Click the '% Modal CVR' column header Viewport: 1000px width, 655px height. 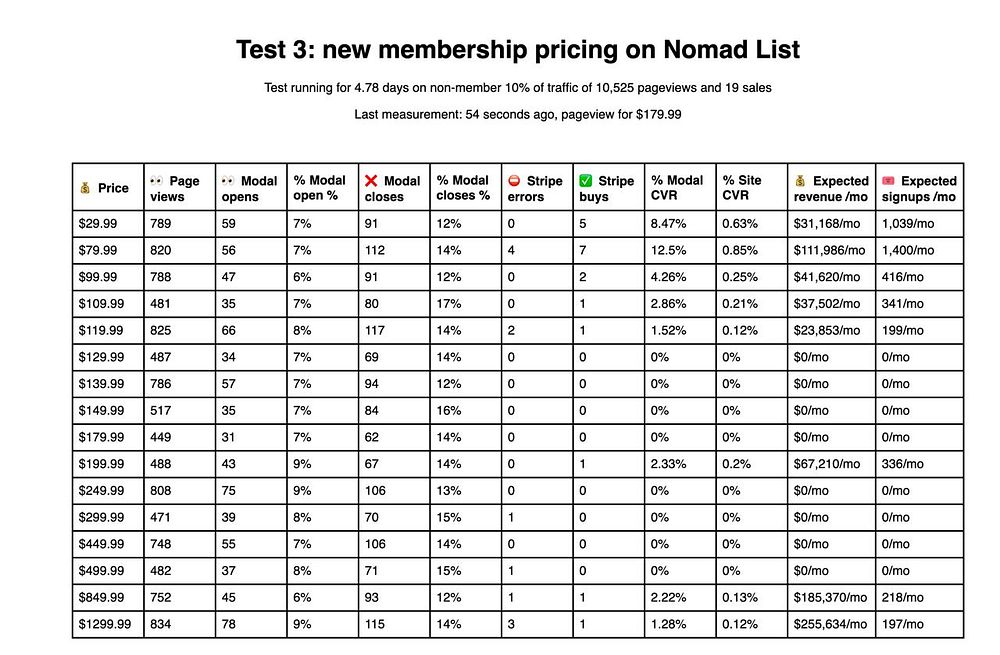point(677,188)
